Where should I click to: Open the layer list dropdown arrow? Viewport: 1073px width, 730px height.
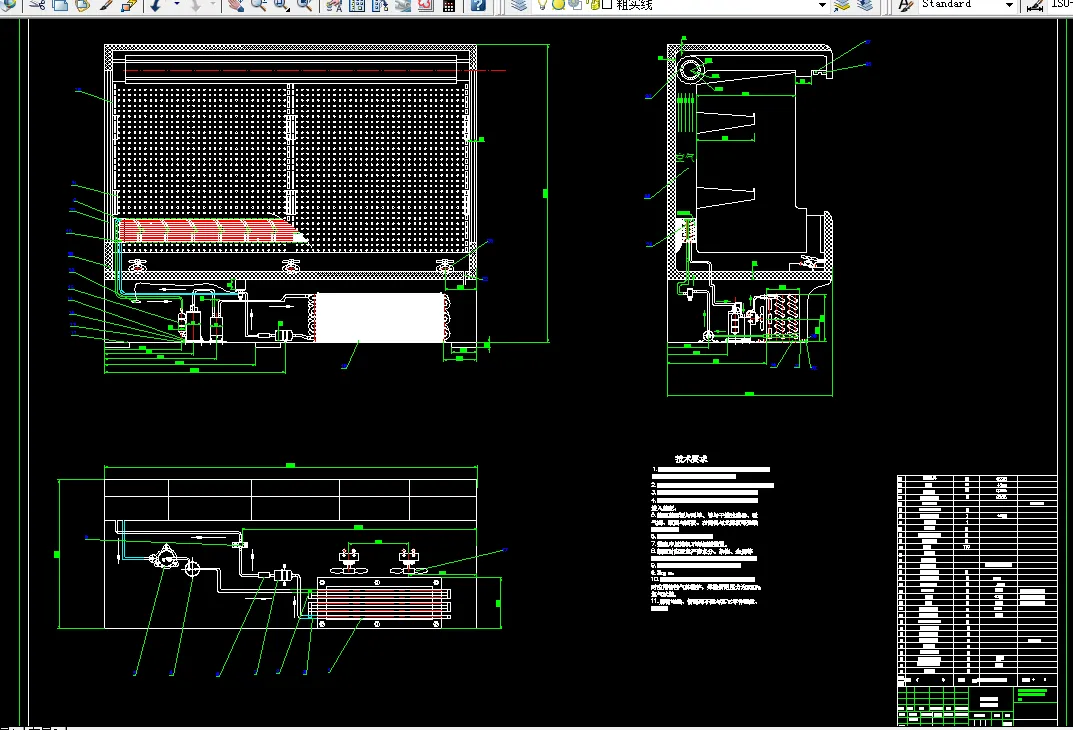tap(822, 5)
